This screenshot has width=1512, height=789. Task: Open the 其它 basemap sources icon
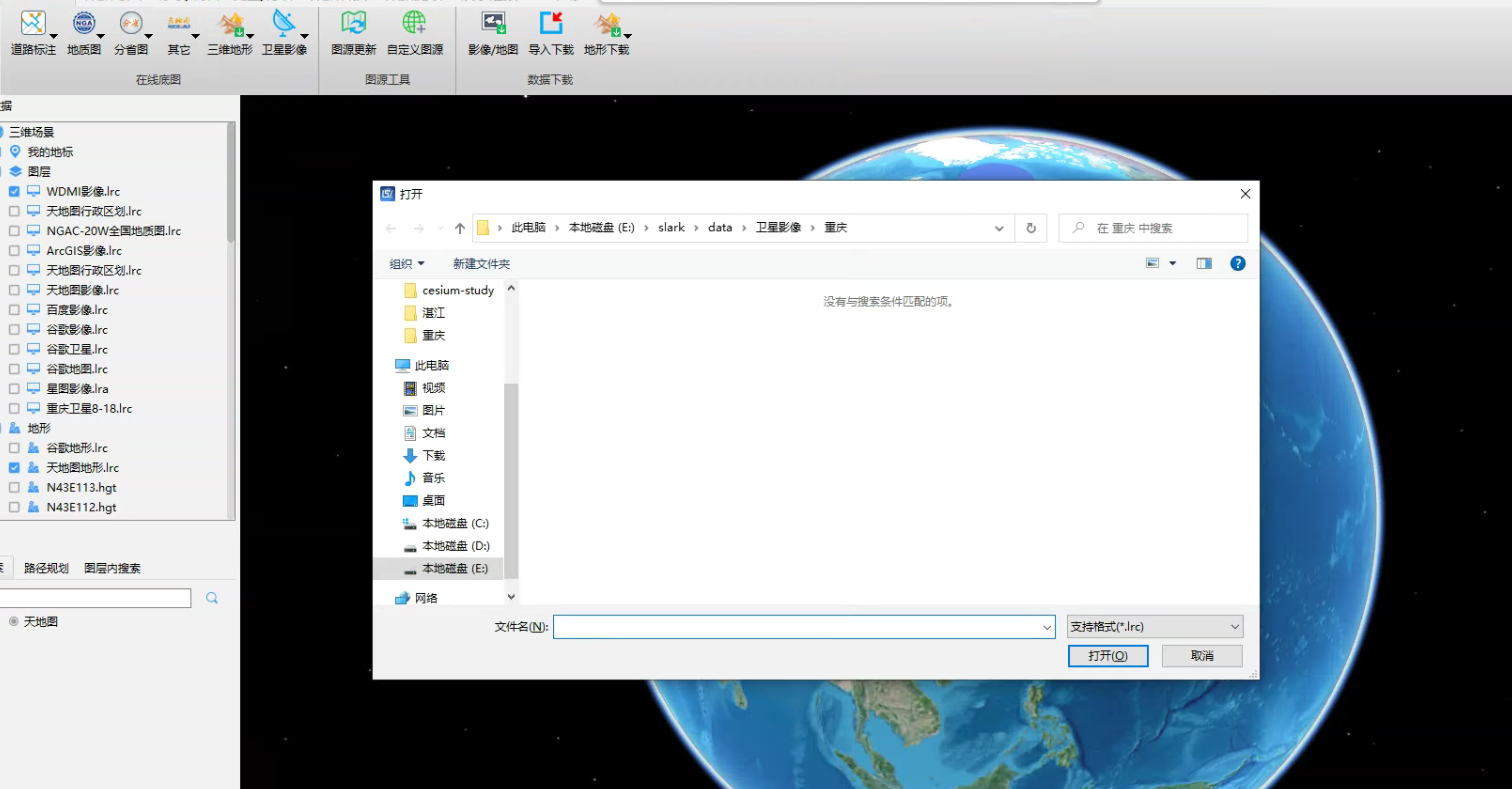[x=178, y=23]
